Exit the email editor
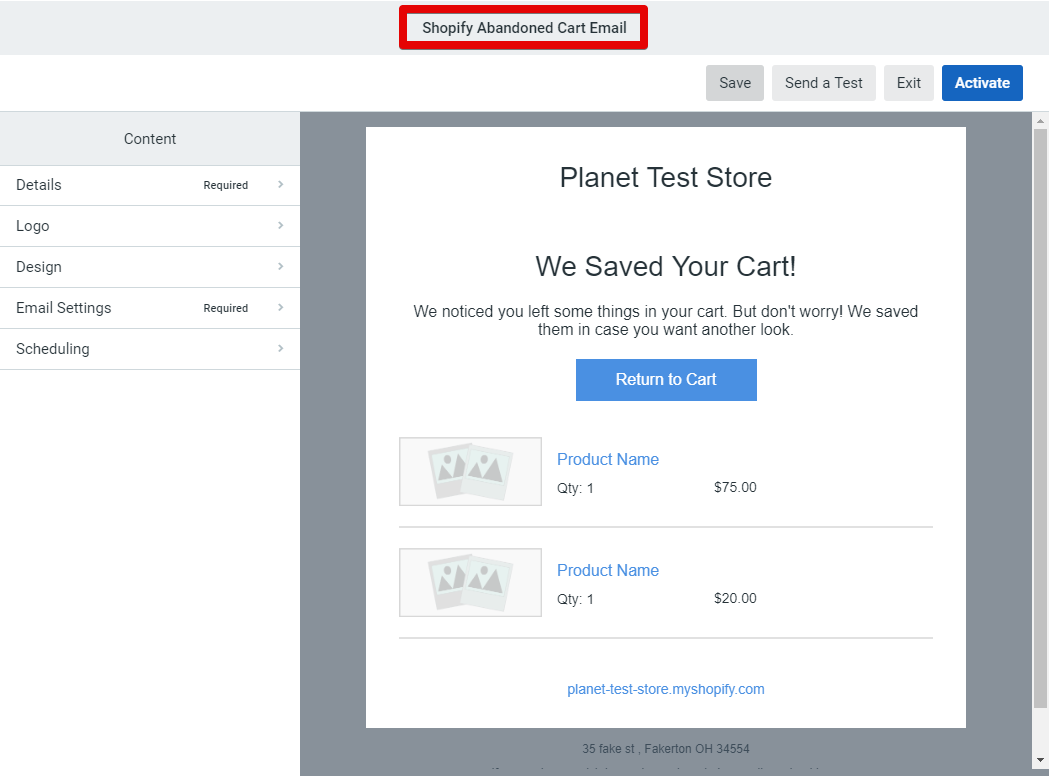Viewport: 1049px width, 776px height. pyautogui.click(x=909, y=83)
